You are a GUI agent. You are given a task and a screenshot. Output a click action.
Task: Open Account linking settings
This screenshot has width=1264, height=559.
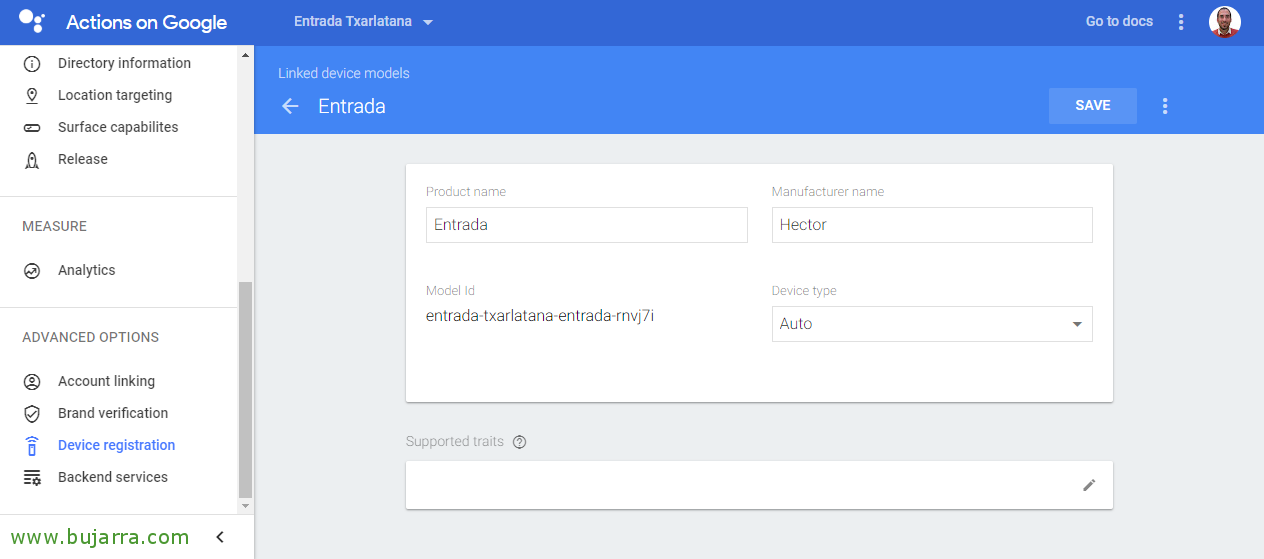point(106,381)
